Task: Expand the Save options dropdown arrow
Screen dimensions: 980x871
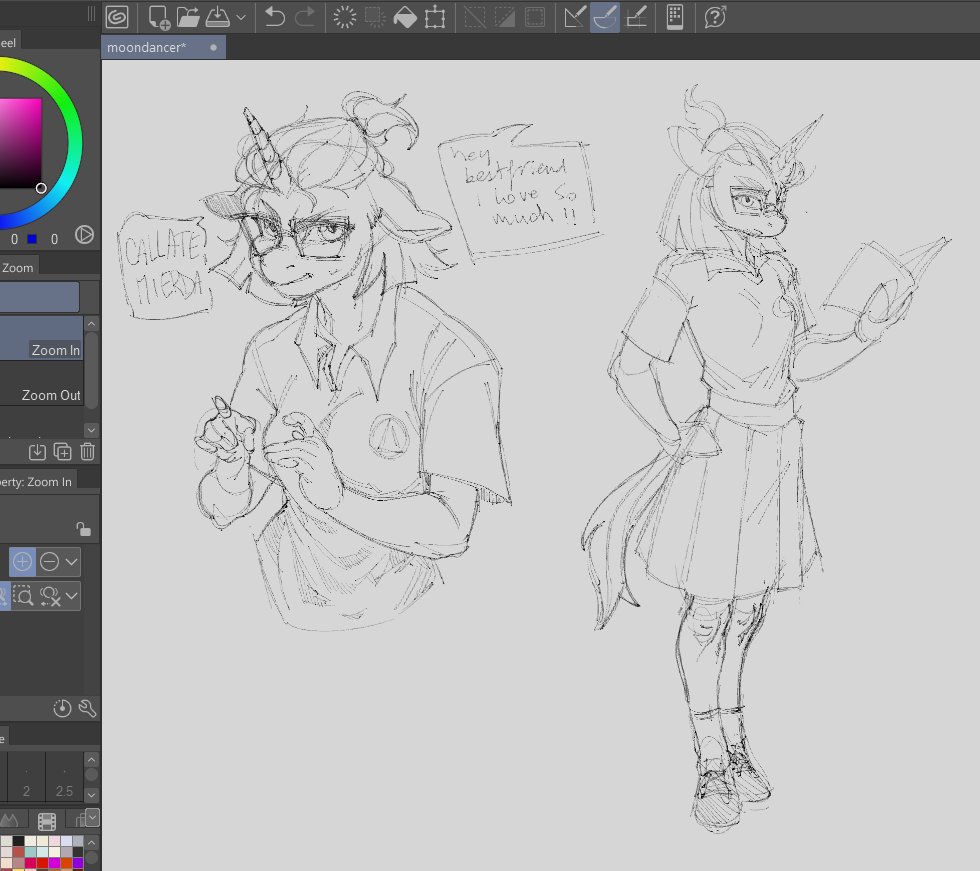Action: tap(241, 17)
